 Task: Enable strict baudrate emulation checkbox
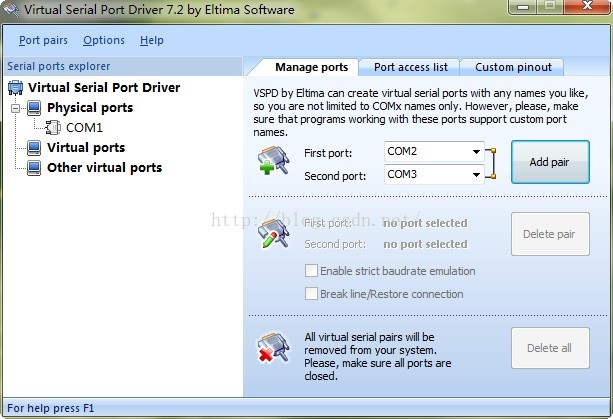pos(311,270)
